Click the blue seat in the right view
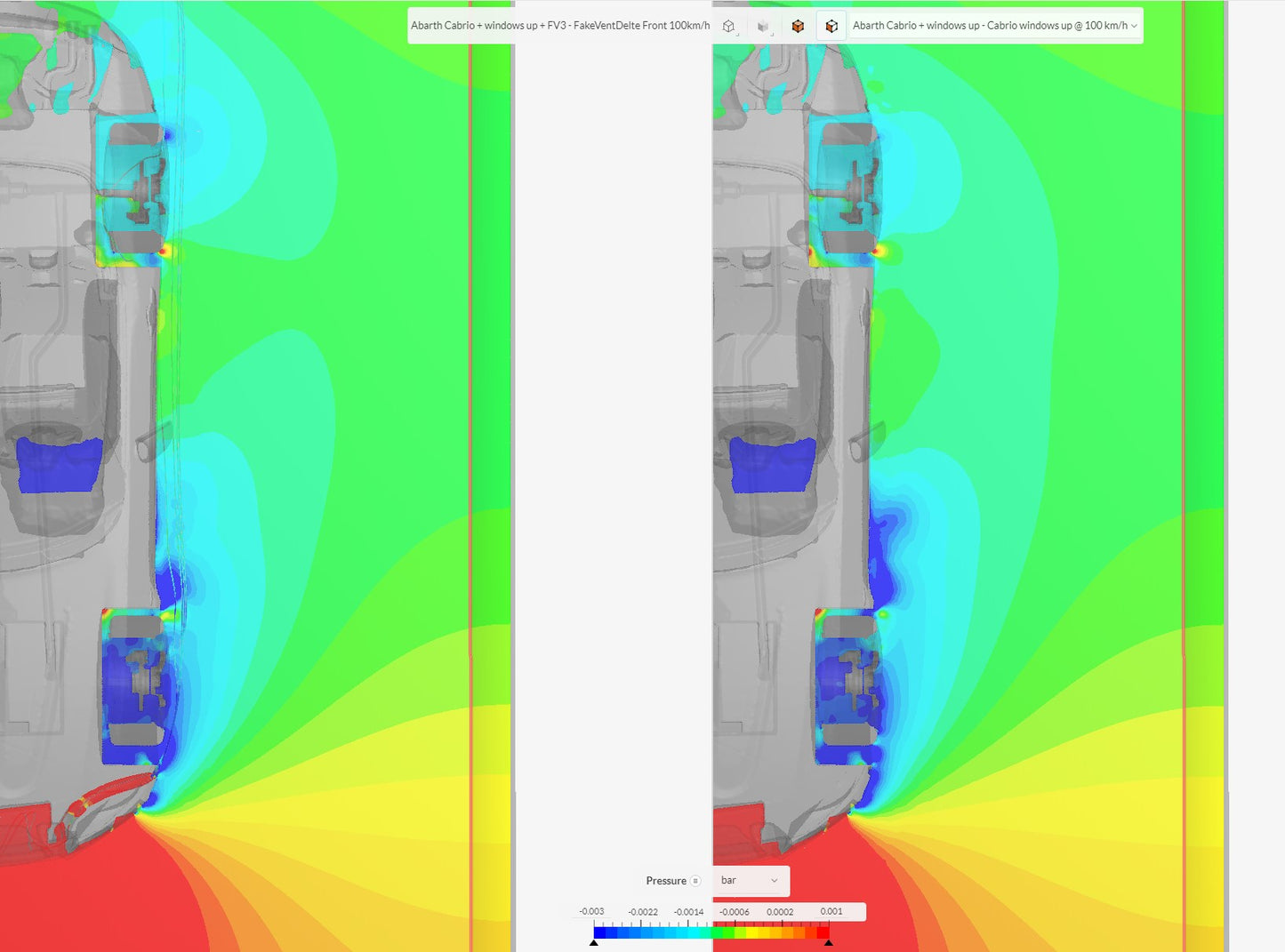This screenshot has height=952, width=1285. tap(772, 465)
